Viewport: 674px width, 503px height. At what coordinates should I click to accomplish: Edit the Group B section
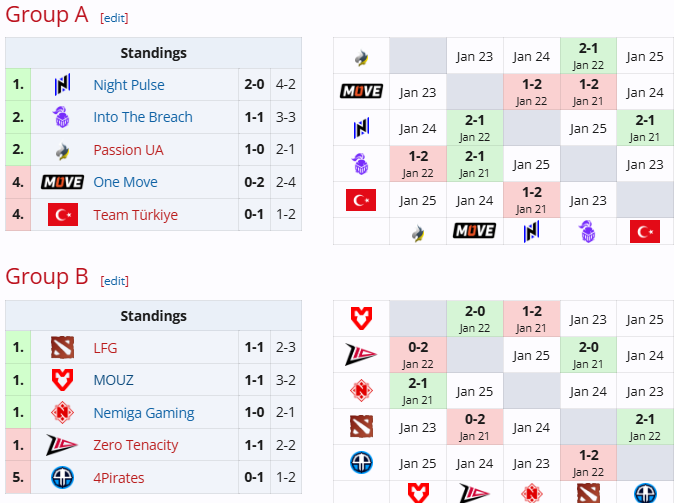click(x=114, y=281)
